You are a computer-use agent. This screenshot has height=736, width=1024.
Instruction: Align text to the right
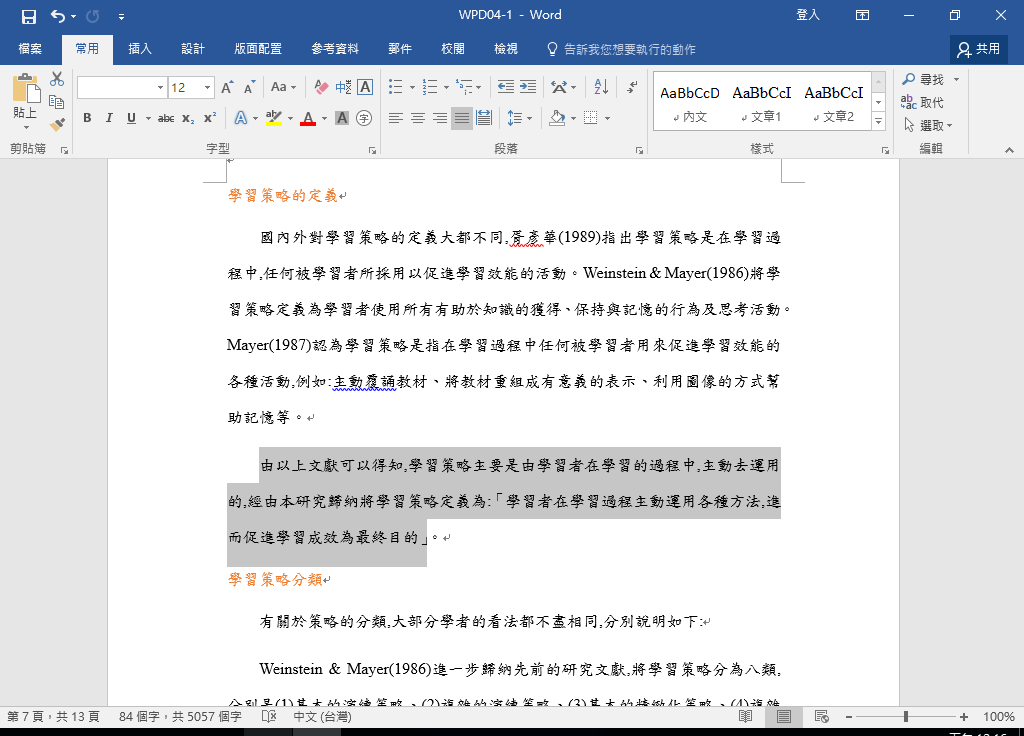440,118
